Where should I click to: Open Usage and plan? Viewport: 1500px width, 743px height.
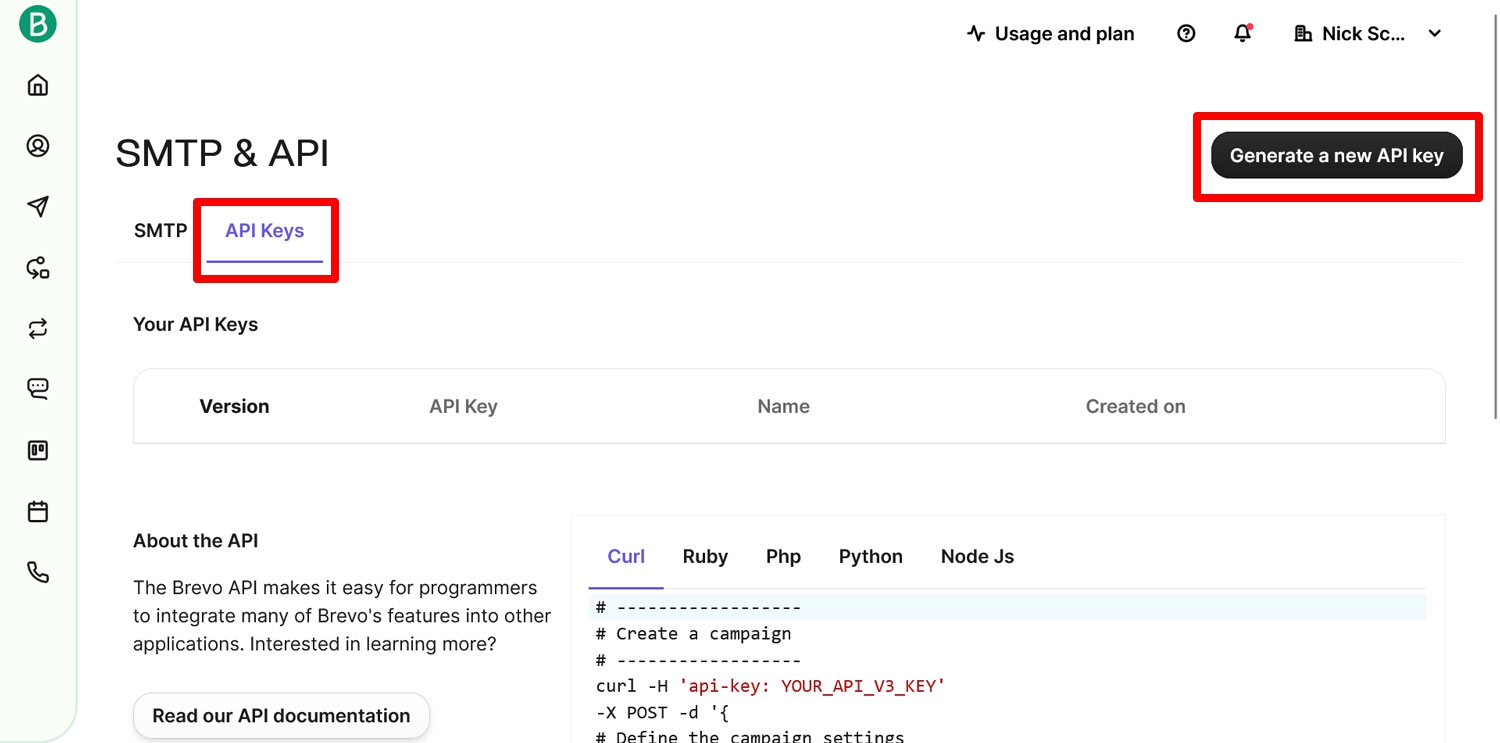[1051, 34]
